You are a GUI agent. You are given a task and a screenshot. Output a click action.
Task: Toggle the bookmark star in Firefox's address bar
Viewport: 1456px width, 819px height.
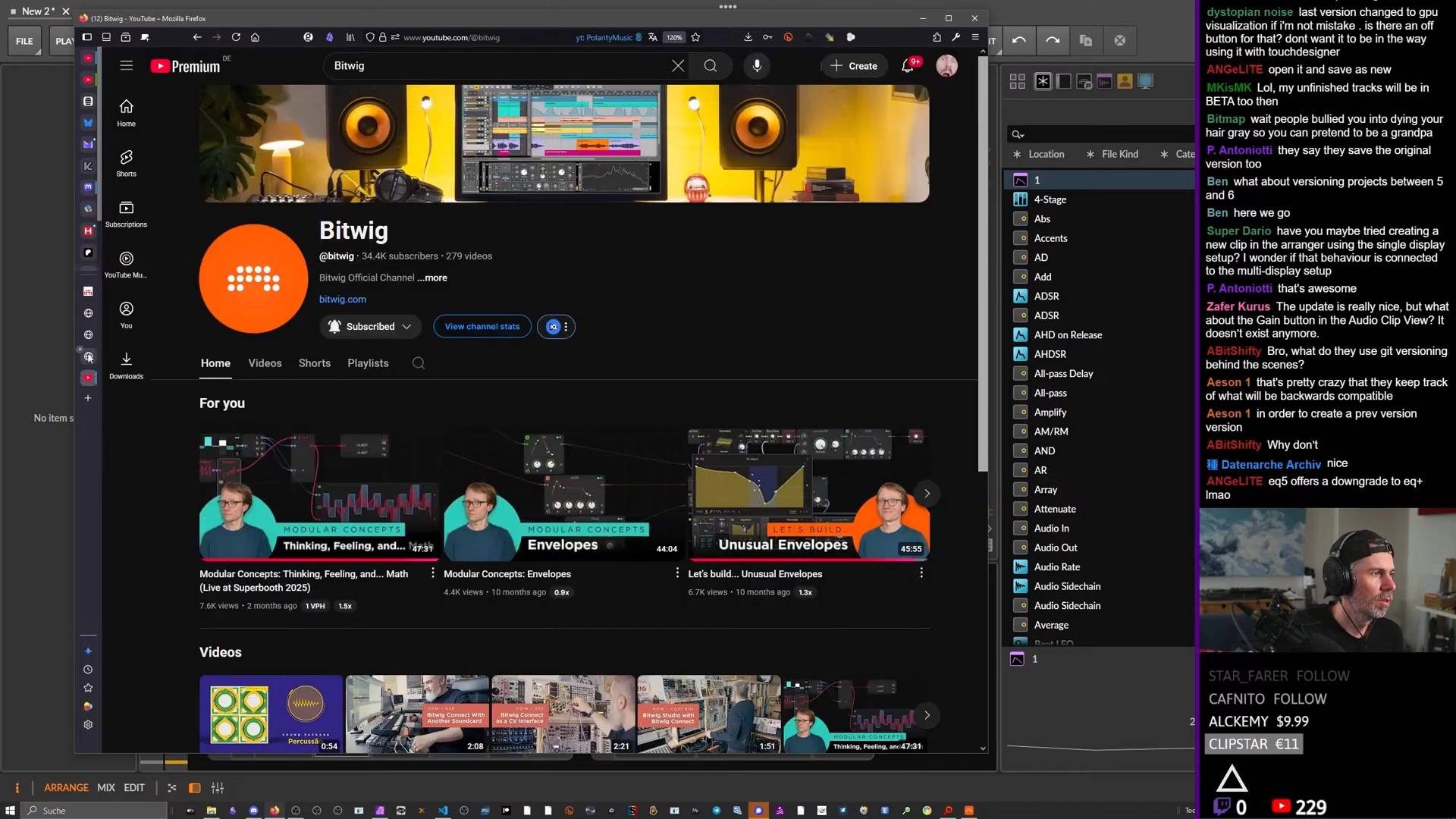(695, 37)
